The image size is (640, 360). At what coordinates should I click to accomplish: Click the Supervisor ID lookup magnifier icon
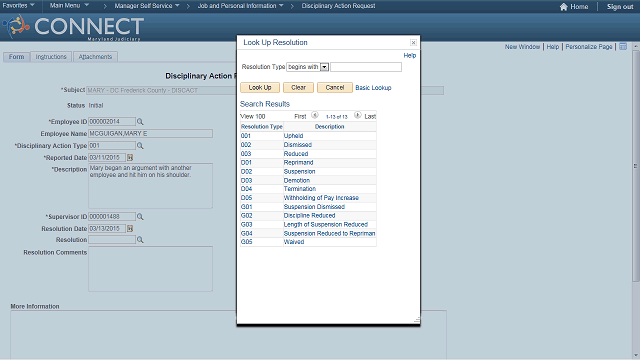(140, 217)
